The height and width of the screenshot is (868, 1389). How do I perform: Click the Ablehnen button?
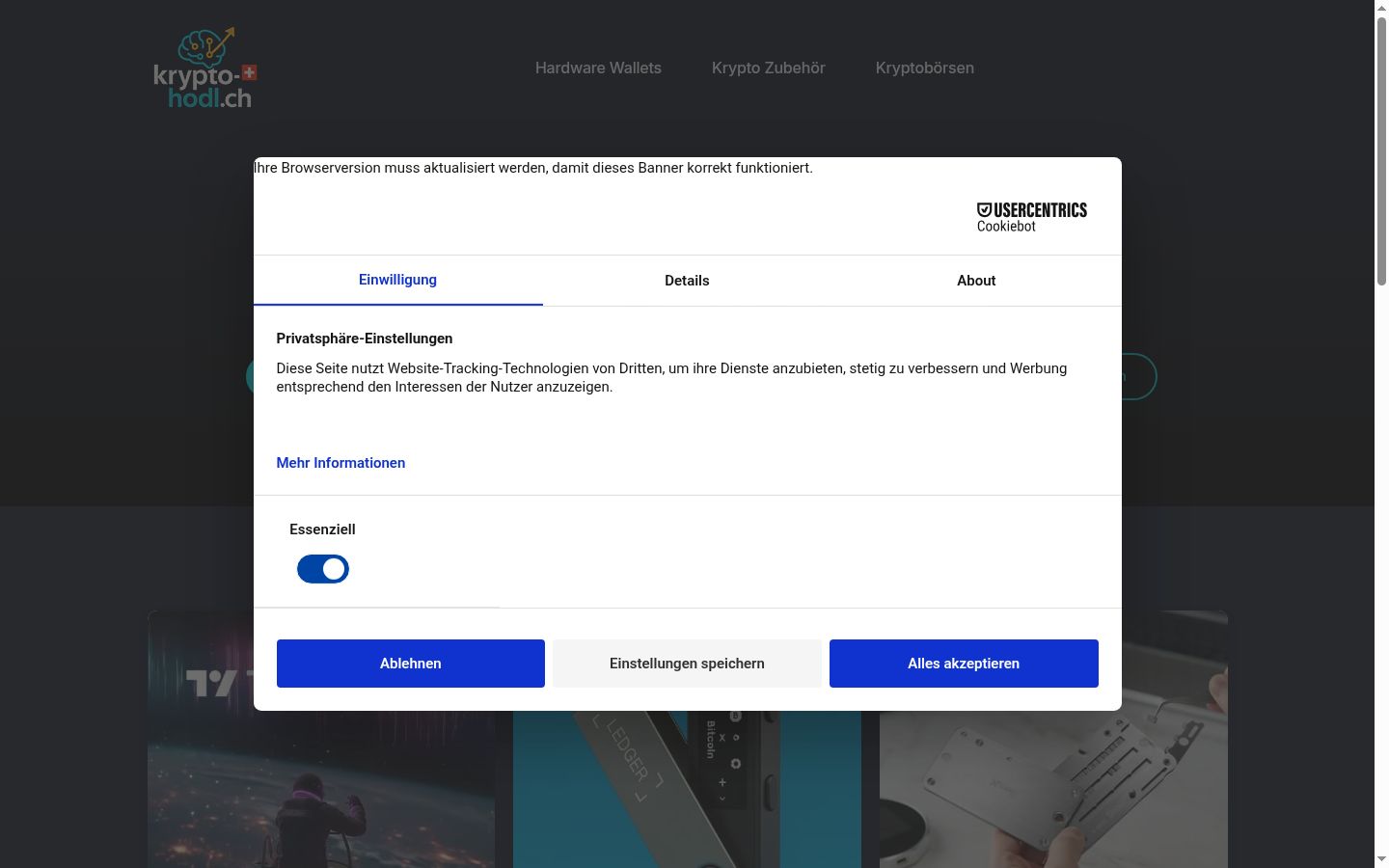(x=411, y=664)
